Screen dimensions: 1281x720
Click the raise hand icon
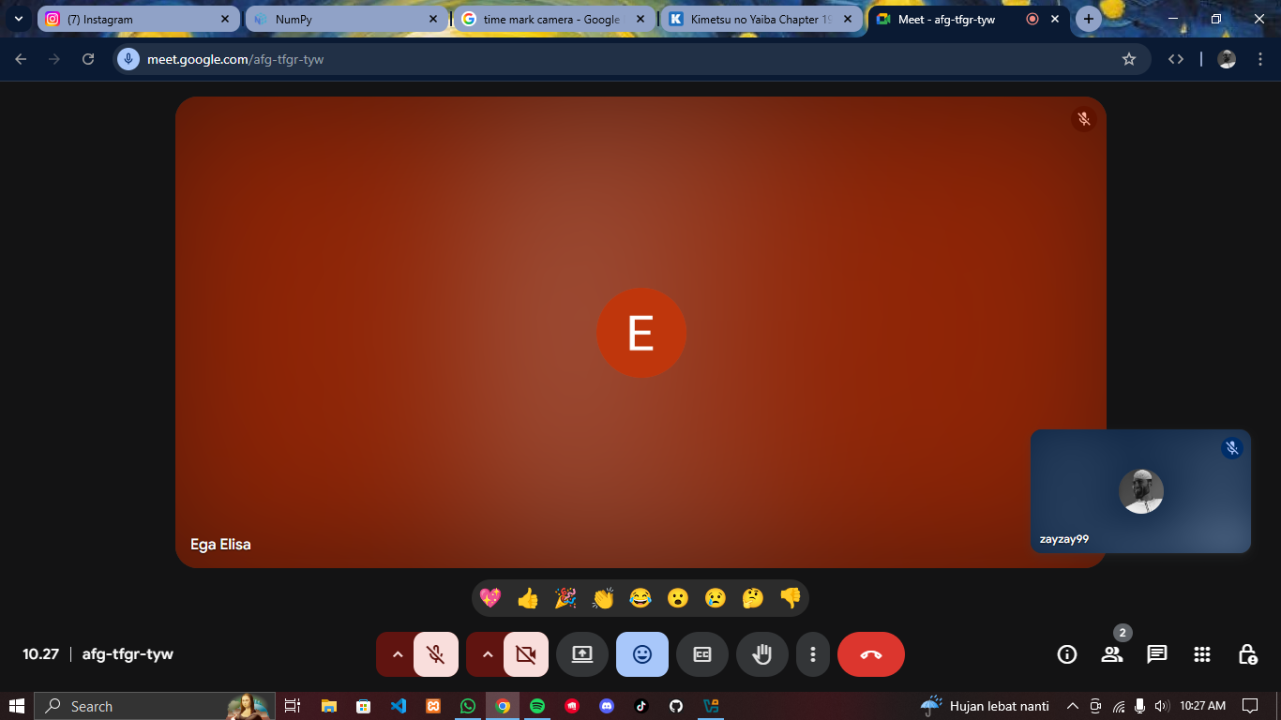click(762, 655)
